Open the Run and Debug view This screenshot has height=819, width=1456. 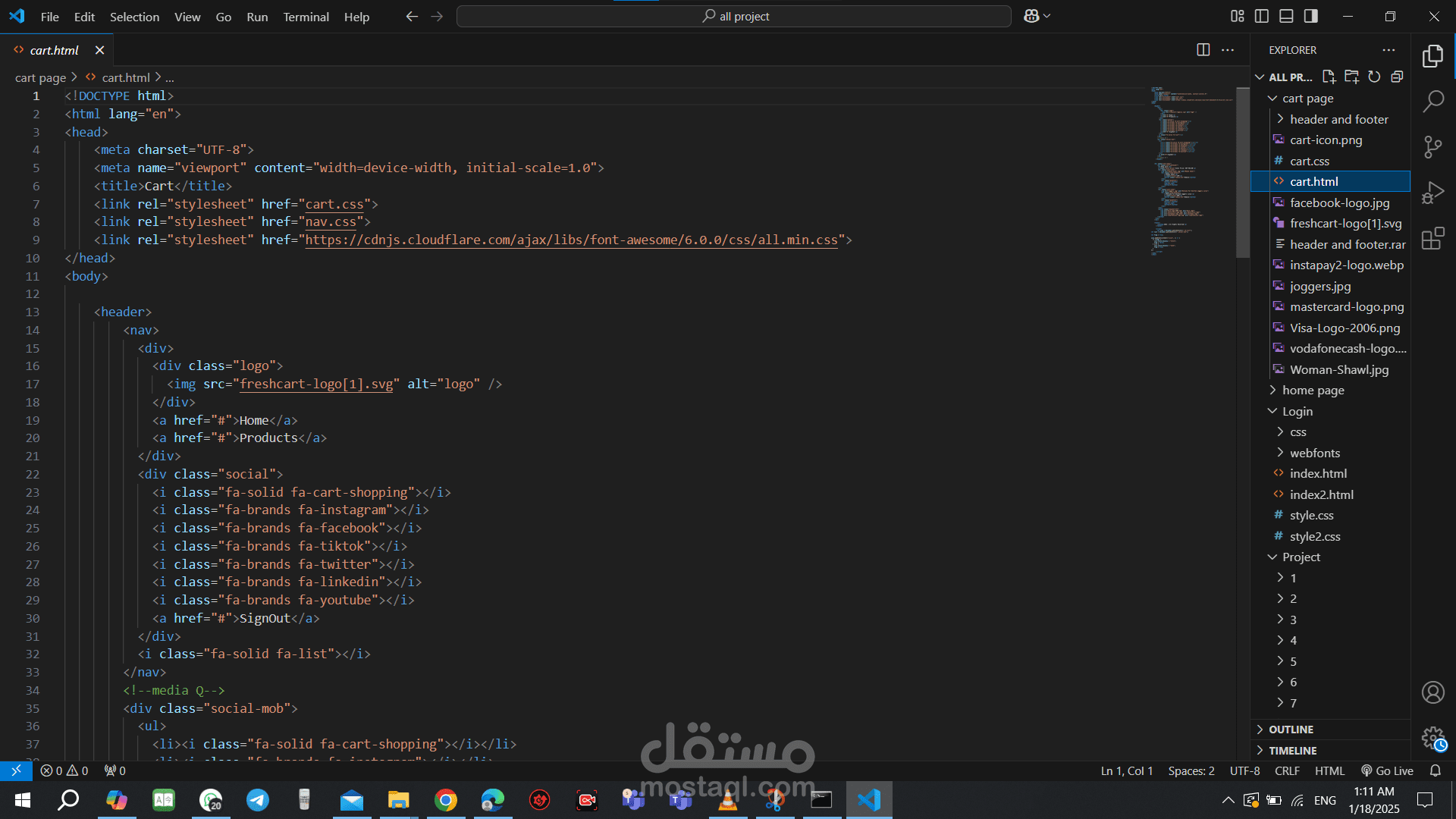pyautogui.click(x=1432, y=193)
